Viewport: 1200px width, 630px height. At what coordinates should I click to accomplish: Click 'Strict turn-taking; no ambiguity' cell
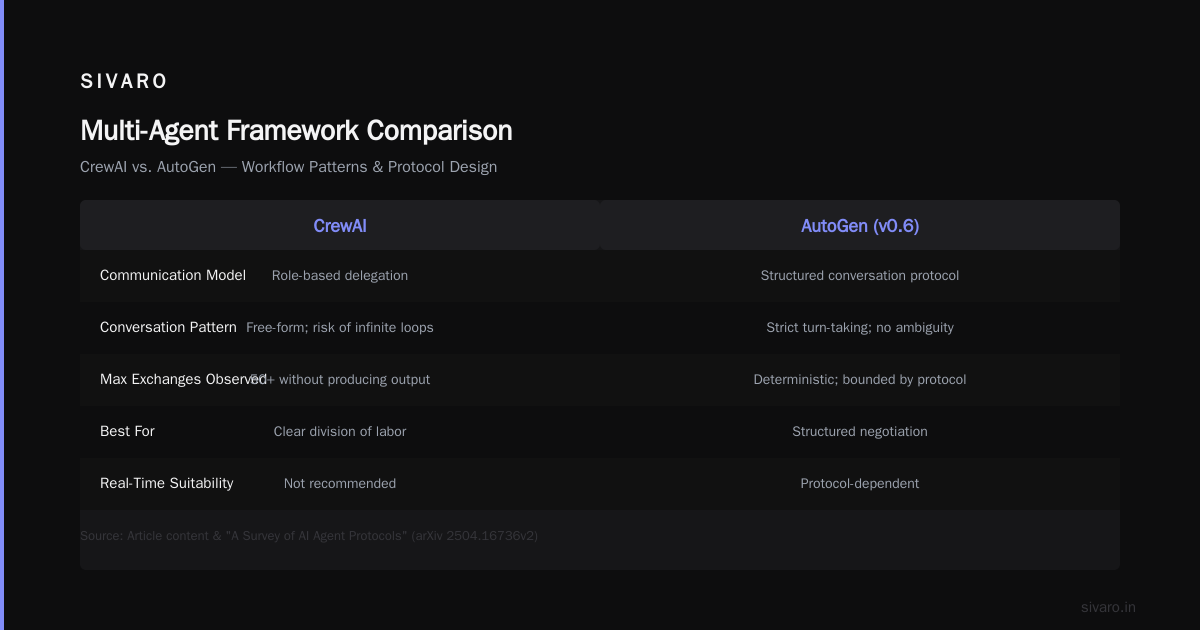coord(860,327)
